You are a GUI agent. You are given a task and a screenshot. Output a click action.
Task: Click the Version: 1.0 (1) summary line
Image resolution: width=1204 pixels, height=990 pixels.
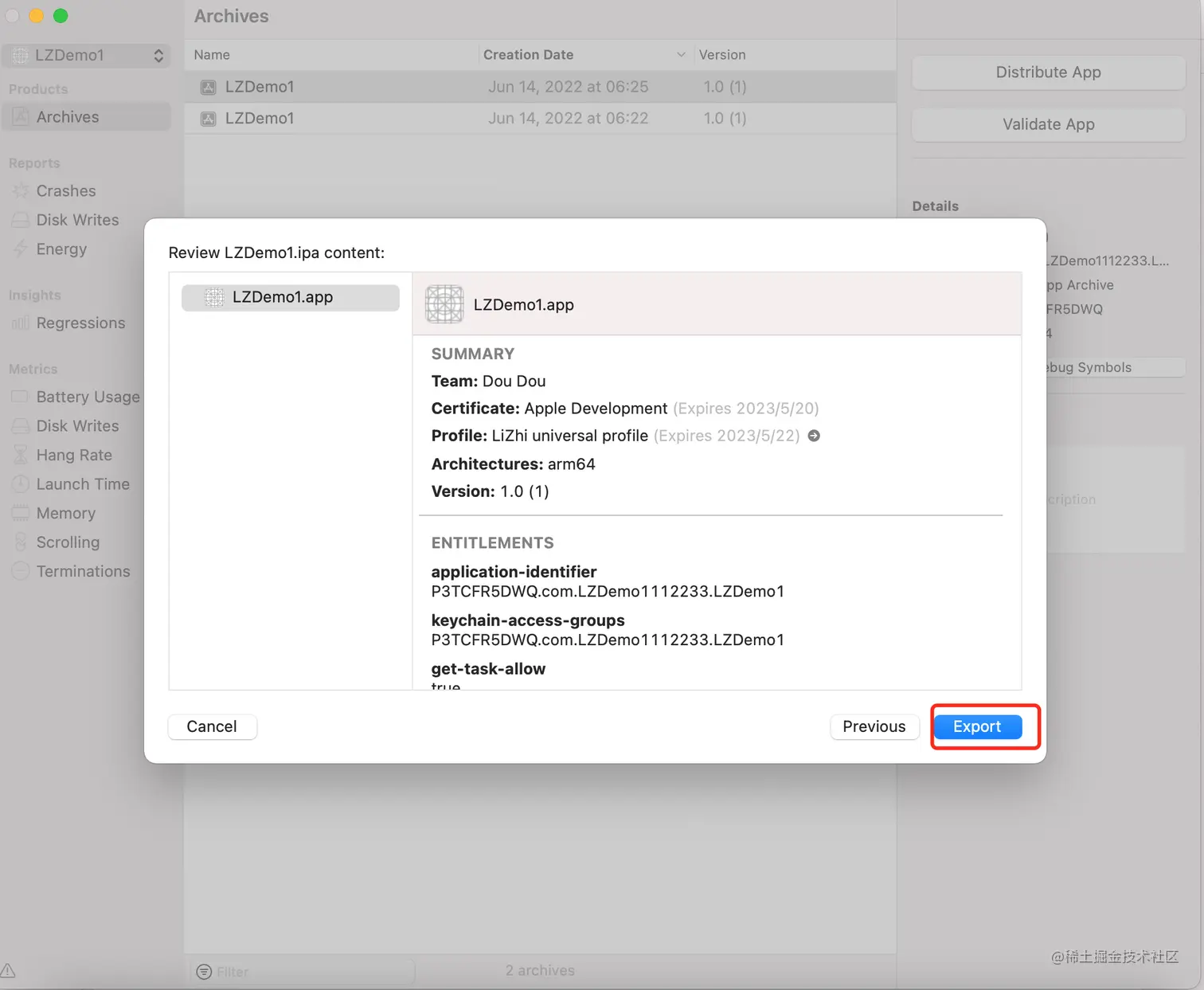[x=490, y=491]
